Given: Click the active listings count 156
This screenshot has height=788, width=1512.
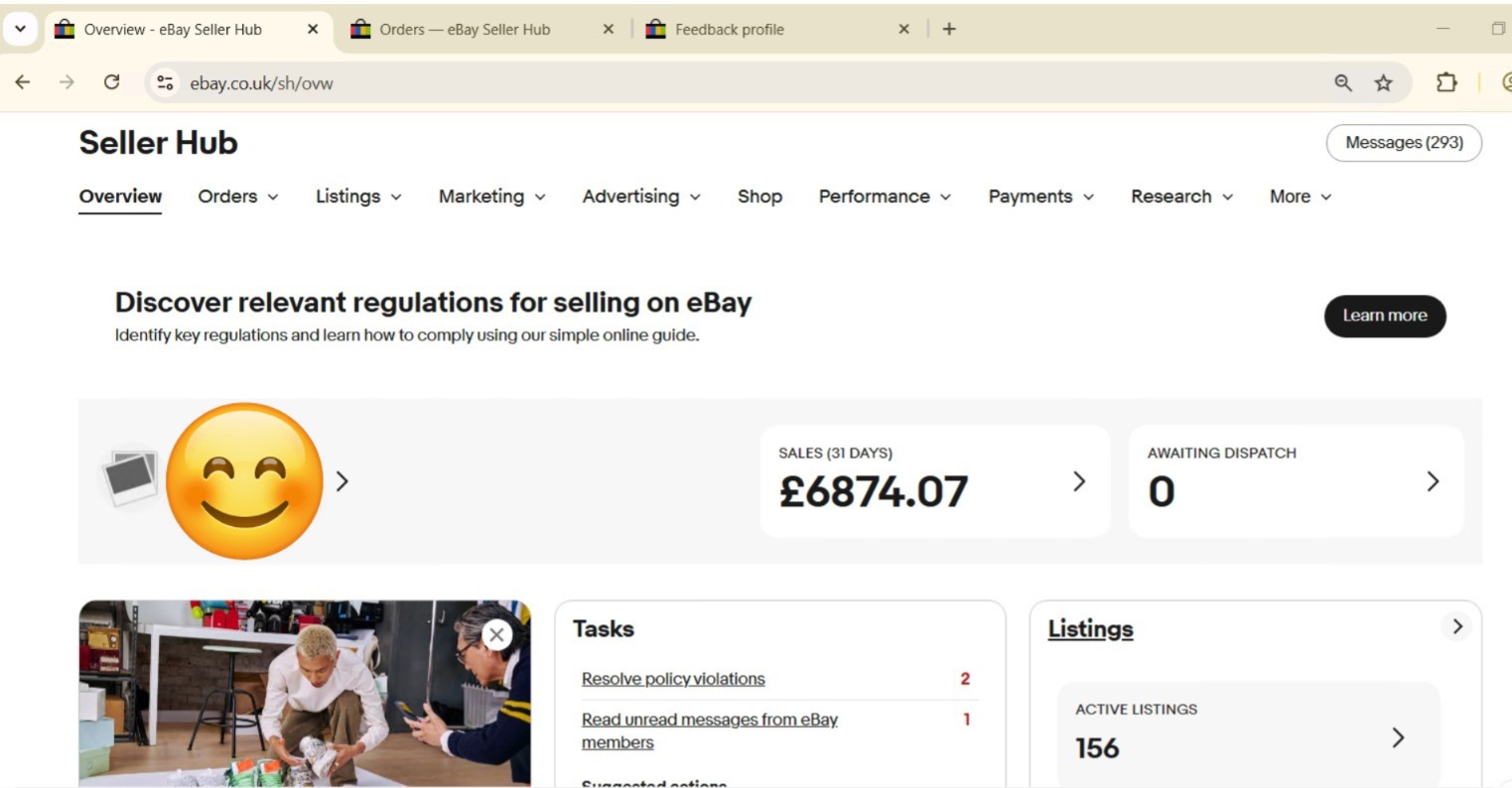Looking at the screenshot, I should point(1097,748).
